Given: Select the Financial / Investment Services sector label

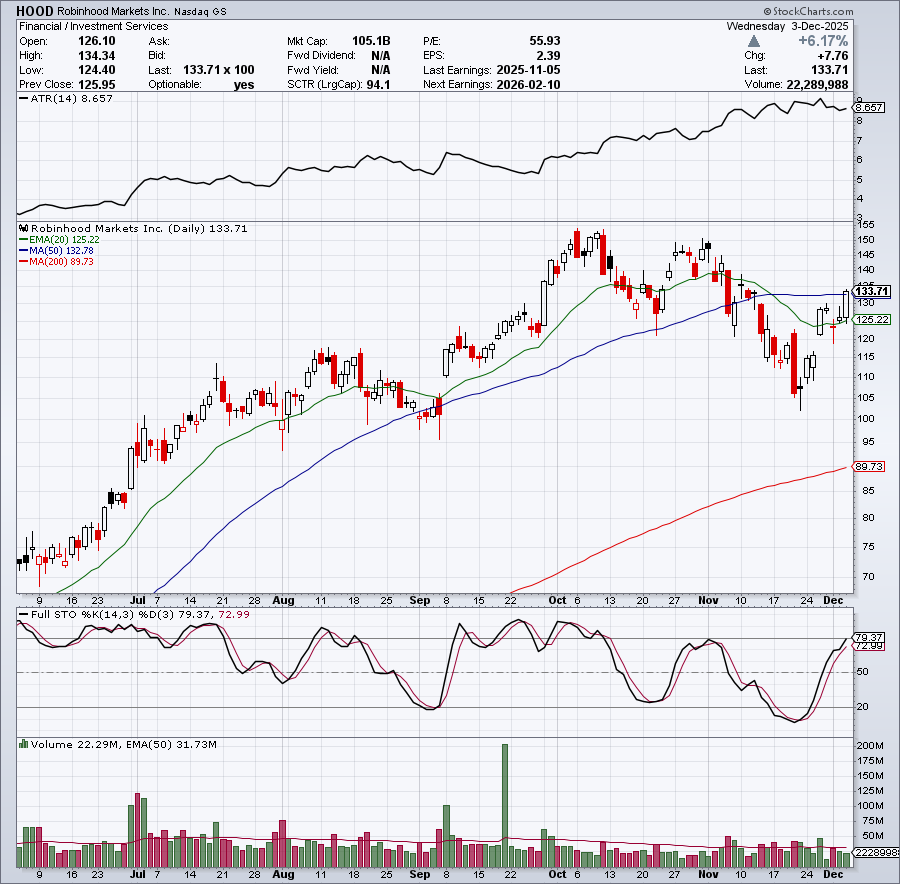Looking at the screenshot, I should 94,26.
